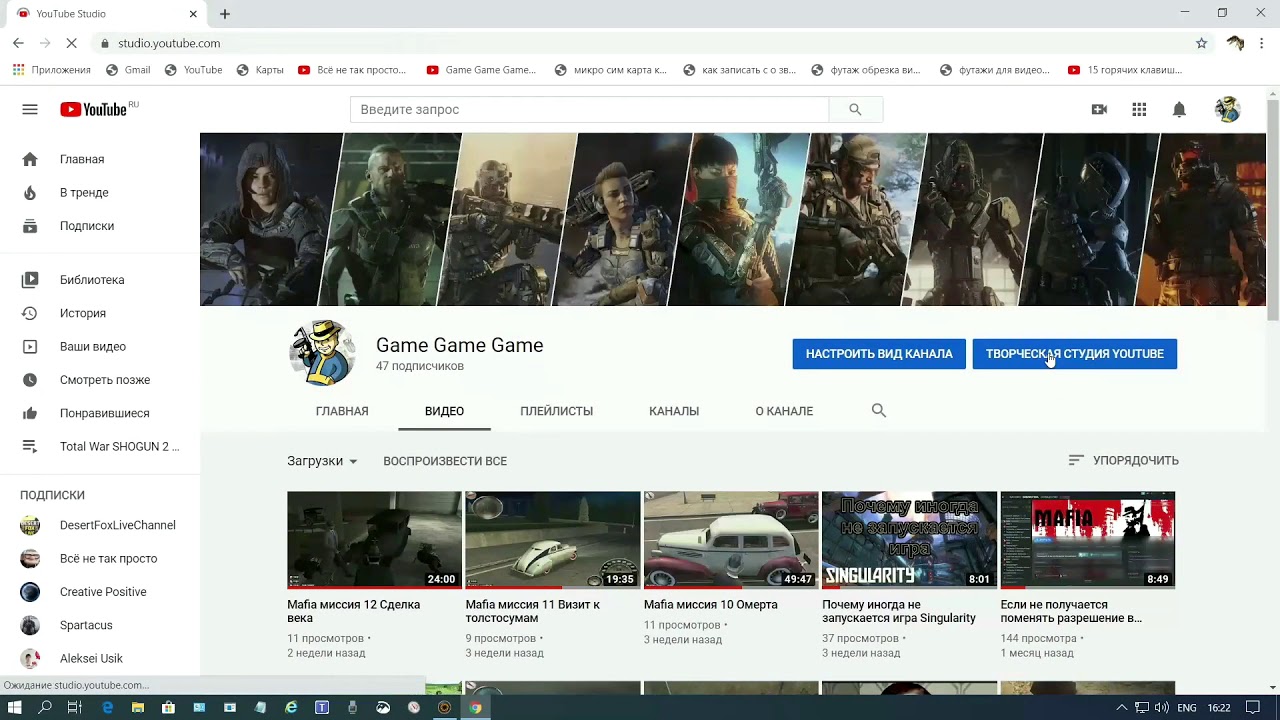
Task: Open Понравившиеся liked videos
Action: (100, 413)
